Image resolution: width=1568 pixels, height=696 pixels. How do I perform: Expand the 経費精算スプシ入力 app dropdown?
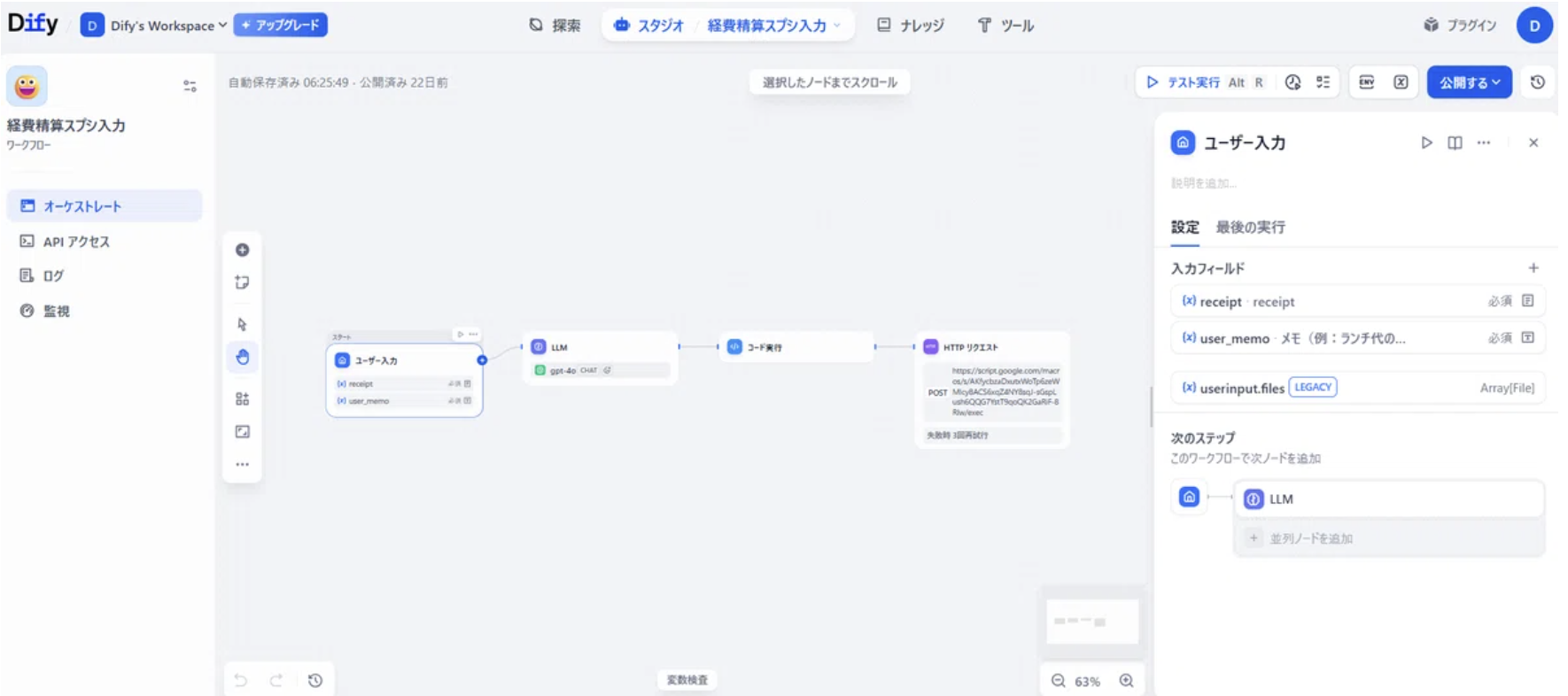coord(773,26)
